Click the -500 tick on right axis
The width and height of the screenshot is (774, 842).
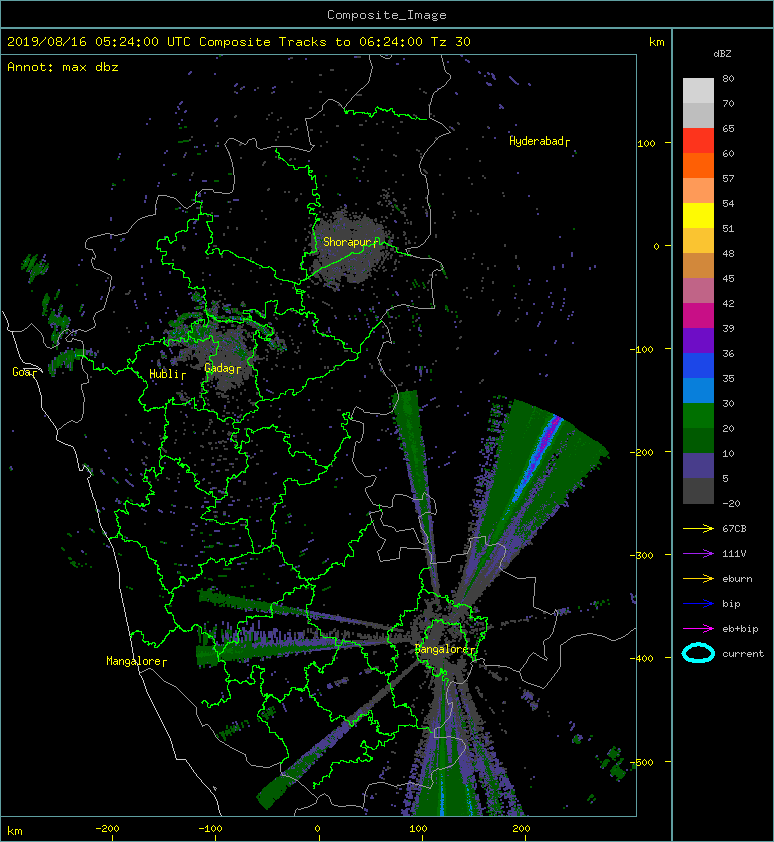click(x=642, y=762)
